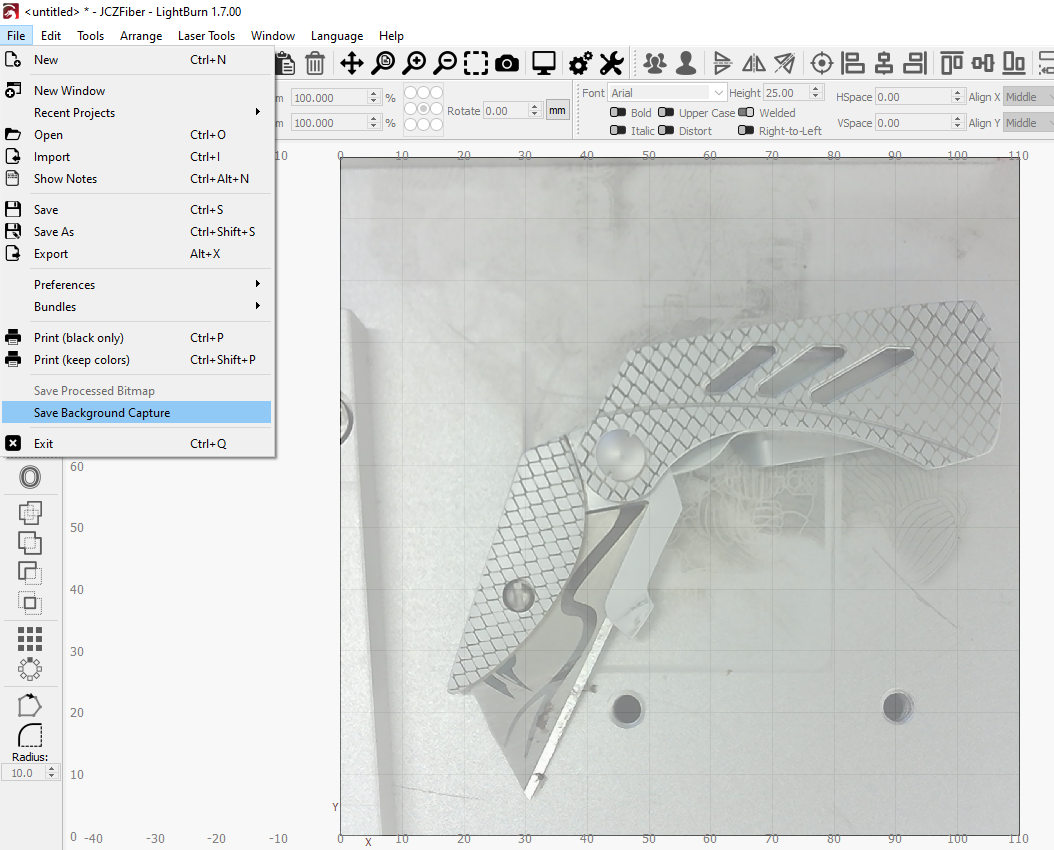
Task: Click the pan/move arrows icon
Action: [x=352, y=64]
